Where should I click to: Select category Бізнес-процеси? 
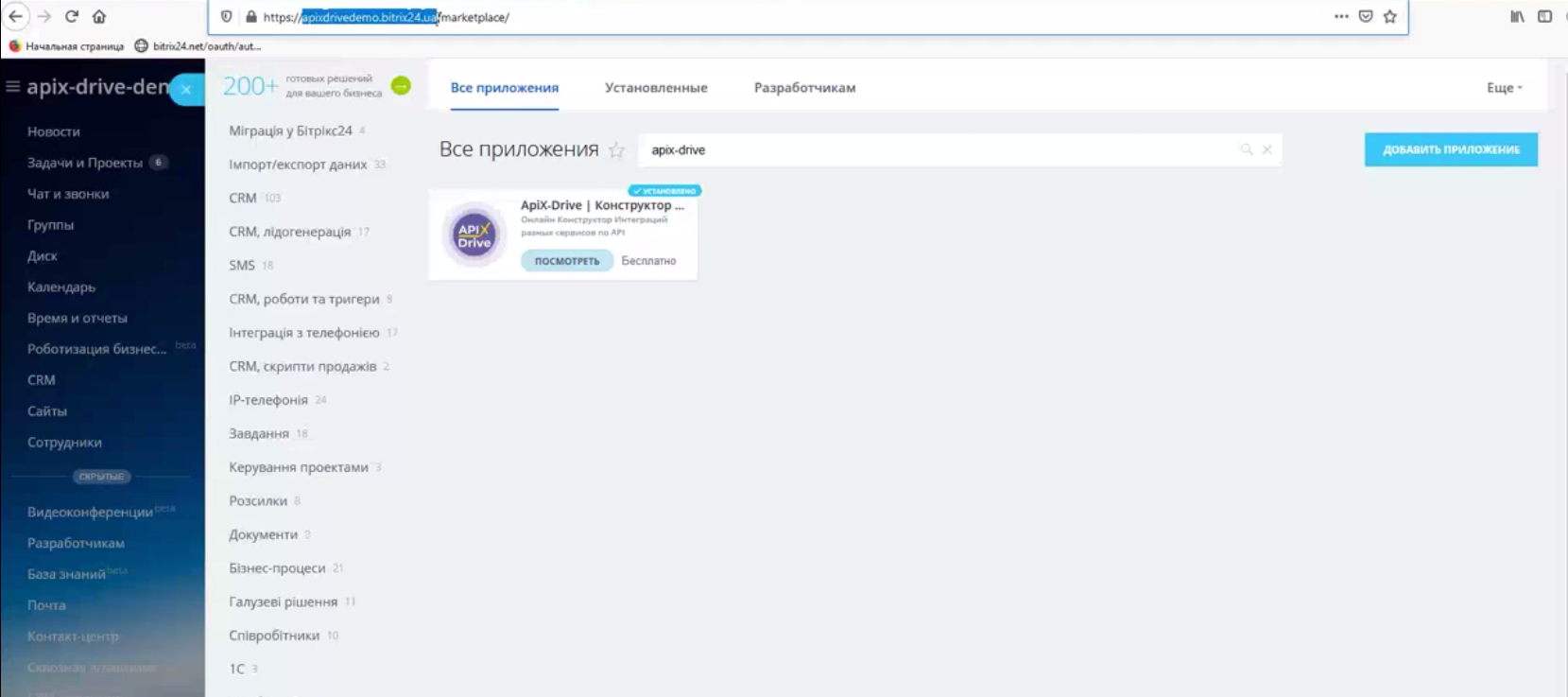[277, 568]
